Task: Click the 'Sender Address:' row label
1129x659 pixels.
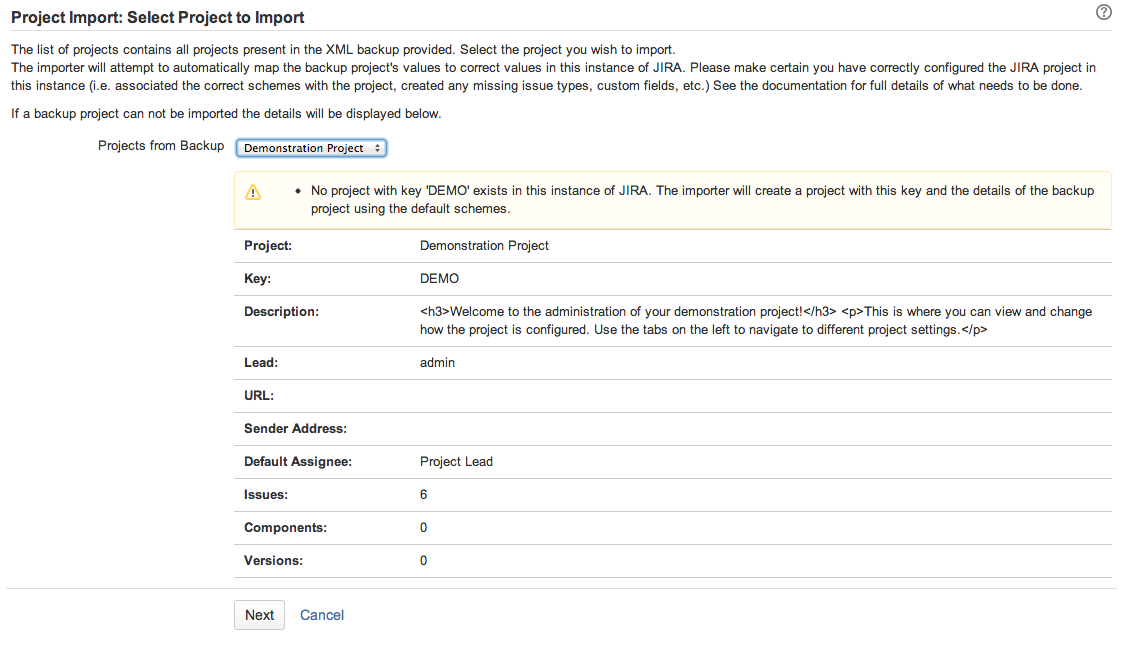Action: point(295,429)
